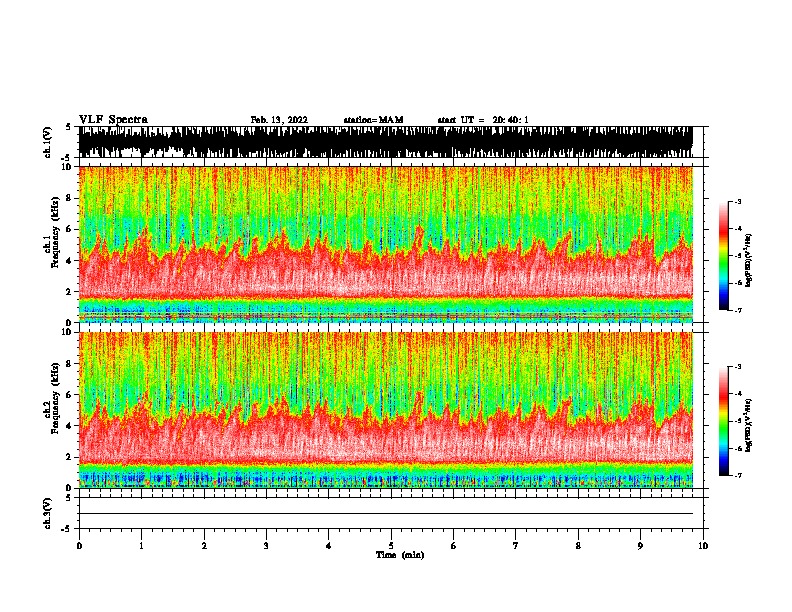Click the "7" tick on the time axis
The image size is (792, 612).
516,546
